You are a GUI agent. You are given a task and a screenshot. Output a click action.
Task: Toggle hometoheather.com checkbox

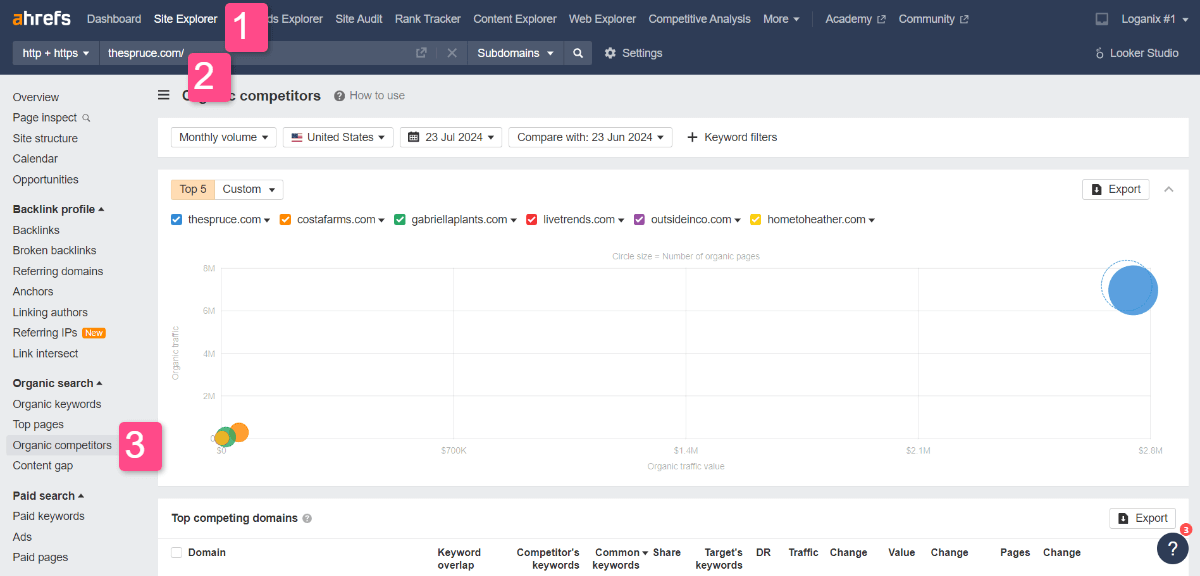coord(756,219)
